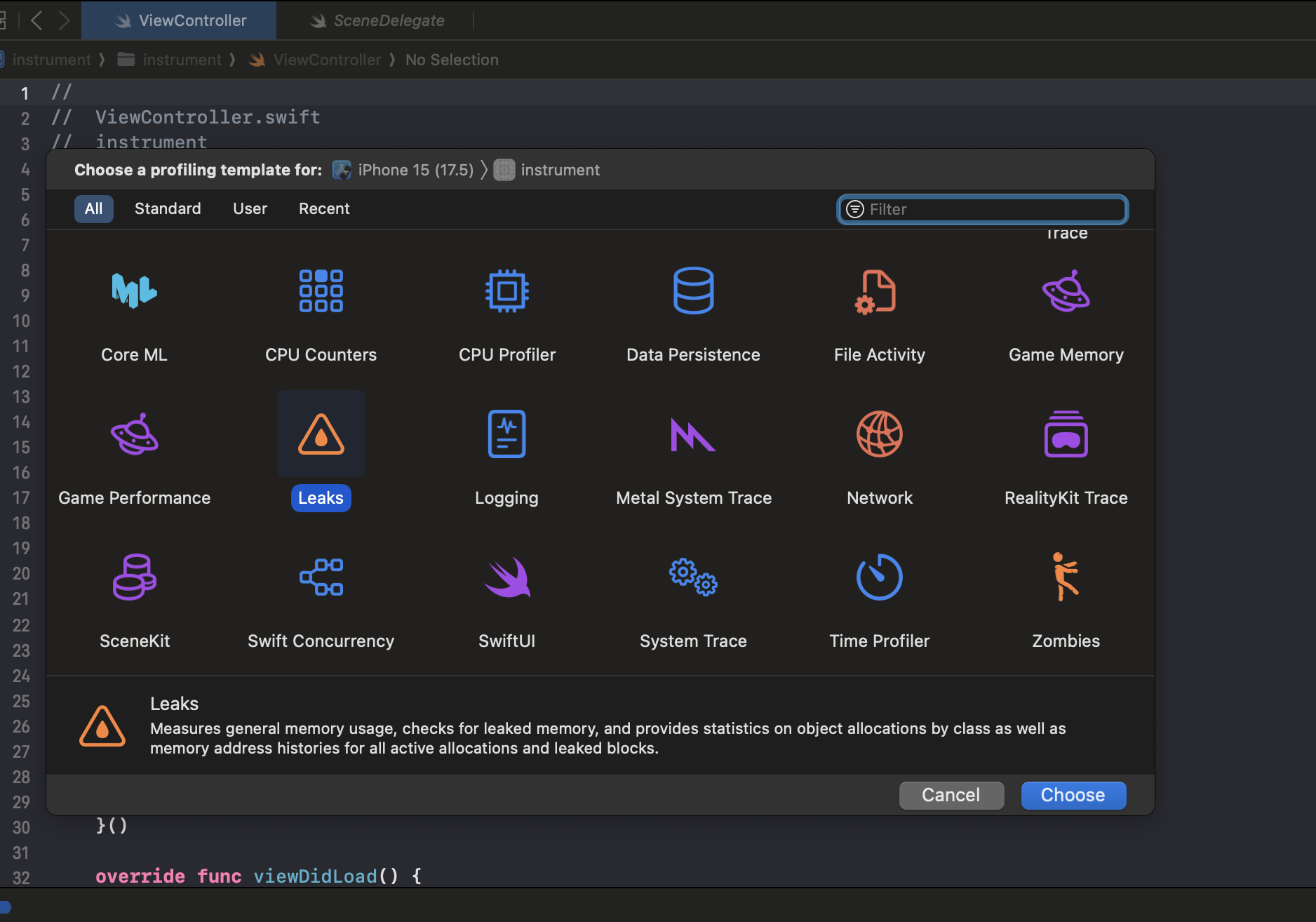Click the filter options icon in Filter field

854,209
